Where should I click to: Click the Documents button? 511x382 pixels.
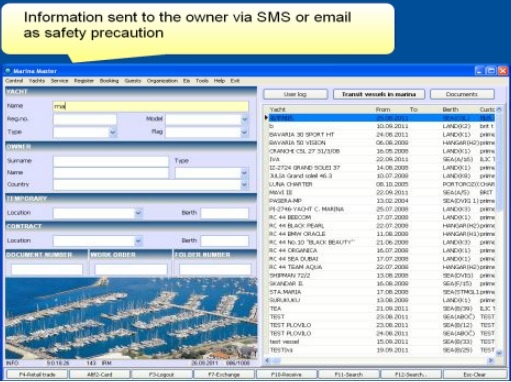(462, 94)
